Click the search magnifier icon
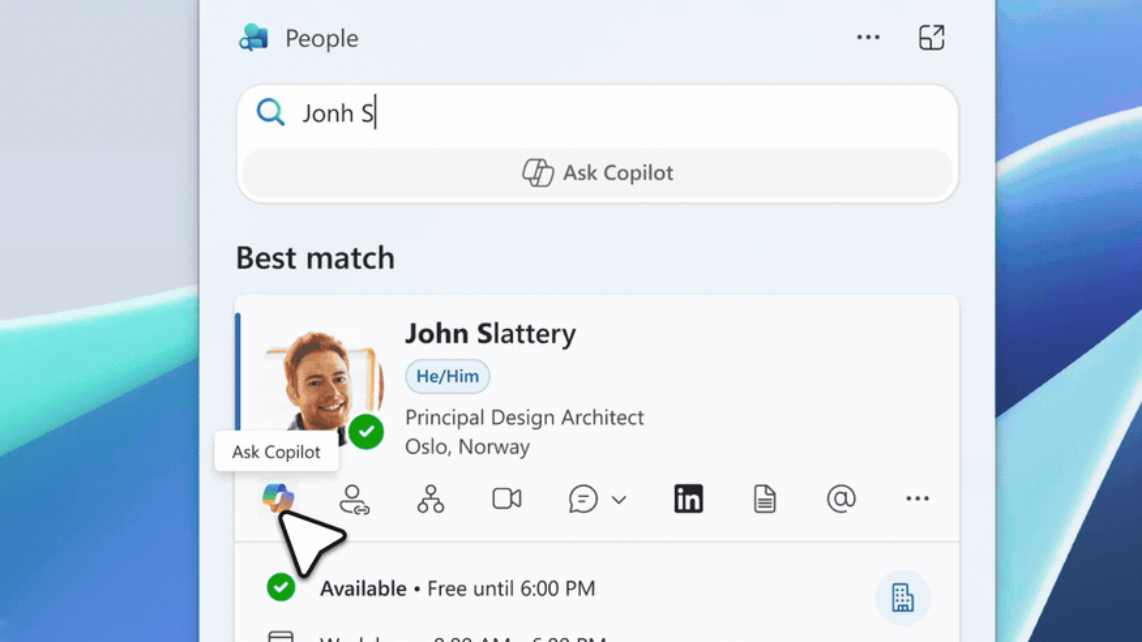 pyautogui.click(x=270, y=112)
